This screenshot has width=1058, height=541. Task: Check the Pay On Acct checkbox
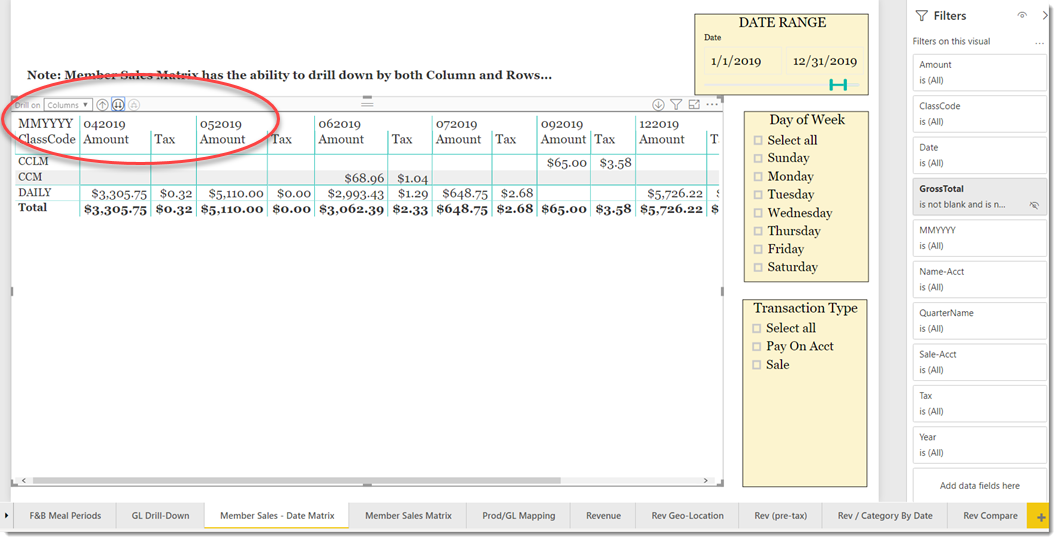coord(756,347)
